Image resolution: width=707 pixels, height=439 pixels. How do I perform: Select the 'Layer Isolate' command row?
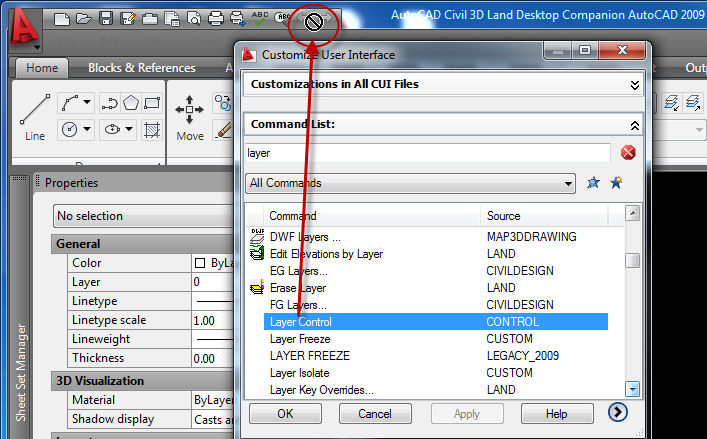tap(436, 373)
